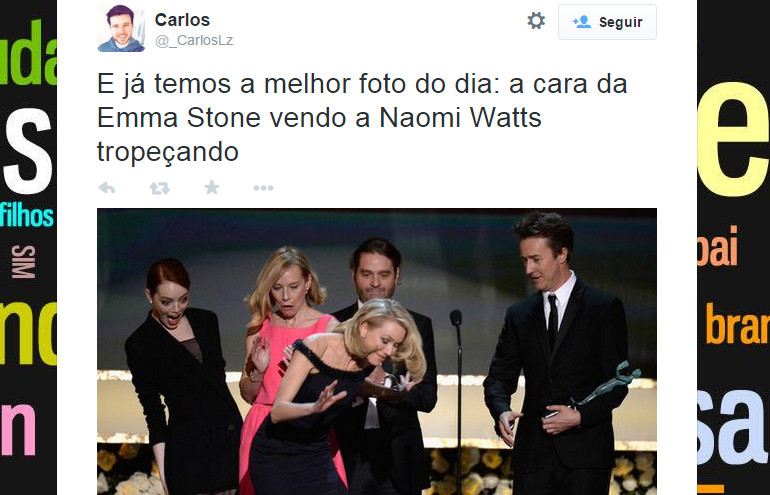This screenshot has width=770, height=495.
Task: Open the @_CarlosLz handle link
Action: coord(194,40)
